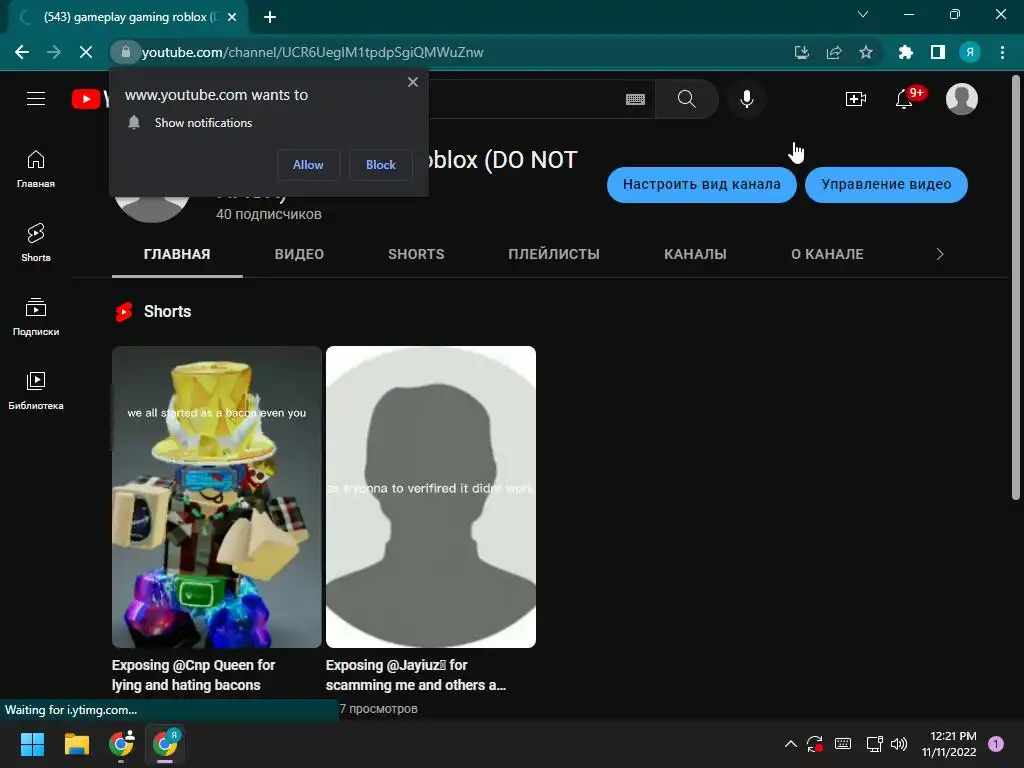
Task: Open the account avatar menu
Action: tap(961, 99)
